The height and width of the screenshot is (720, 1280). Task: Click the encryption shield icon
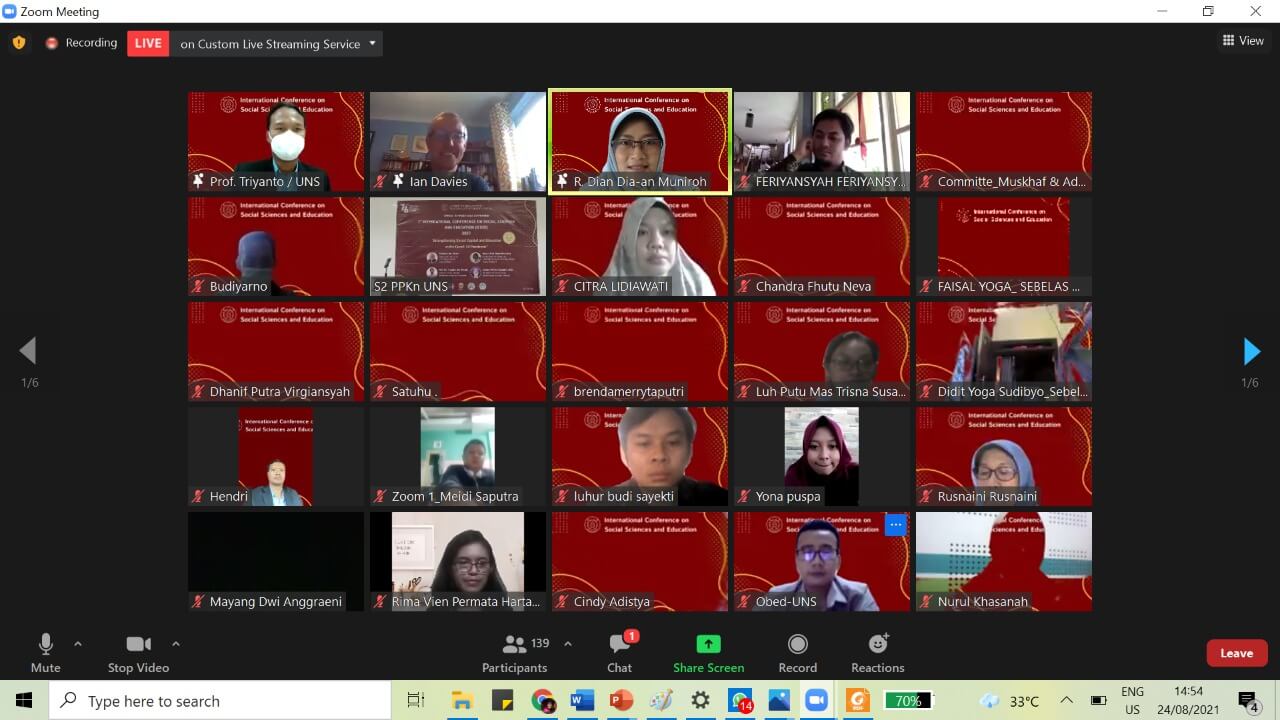[19, 43]
